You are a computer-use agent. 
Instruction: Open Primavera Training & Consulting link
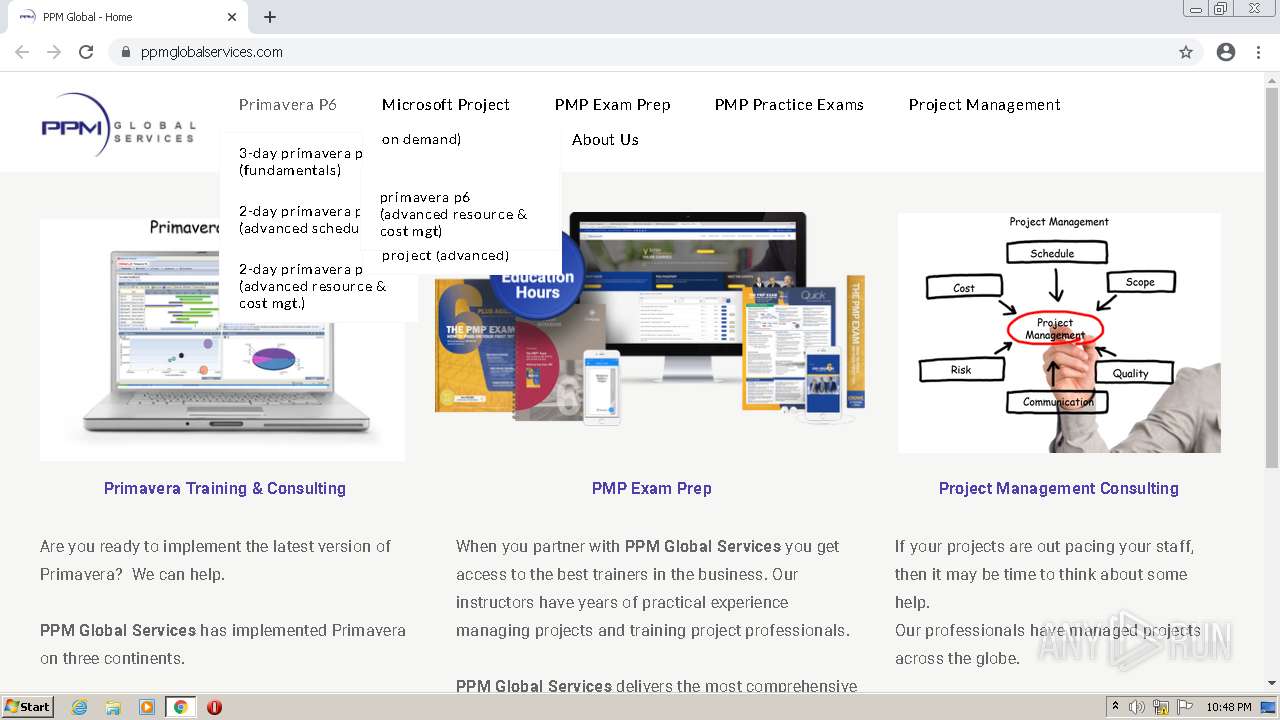(225, 488)
